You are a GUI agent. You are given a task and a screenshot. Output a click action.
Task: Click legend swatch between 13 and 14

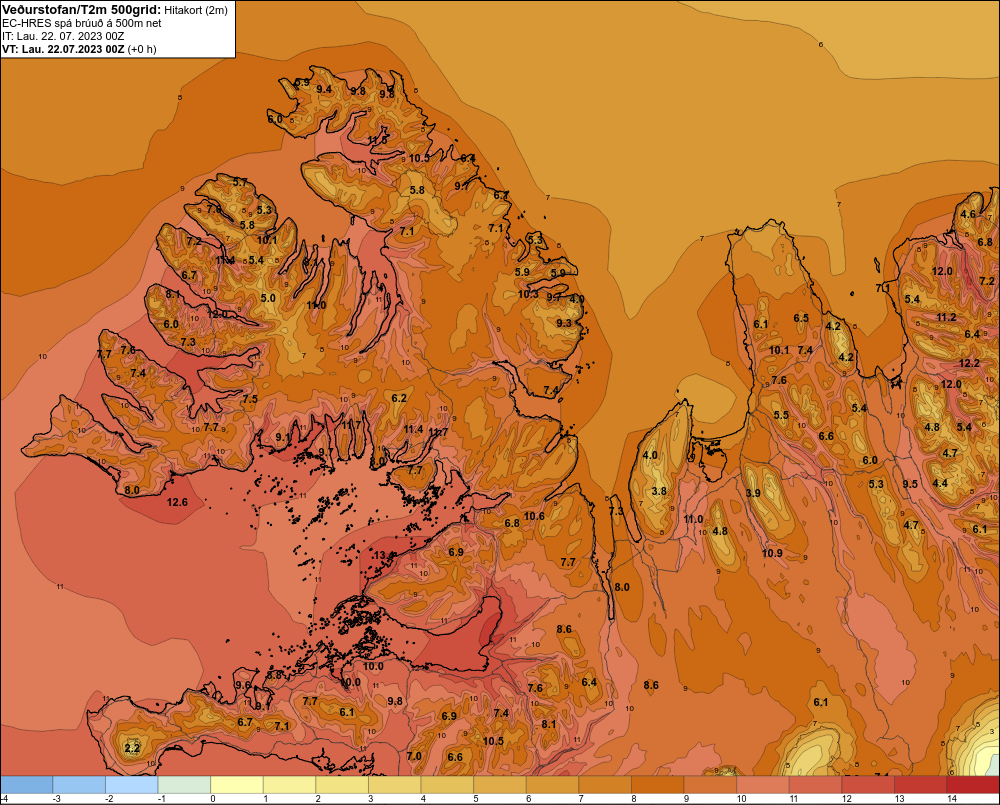pyautogui.click(x=920, y=785)
